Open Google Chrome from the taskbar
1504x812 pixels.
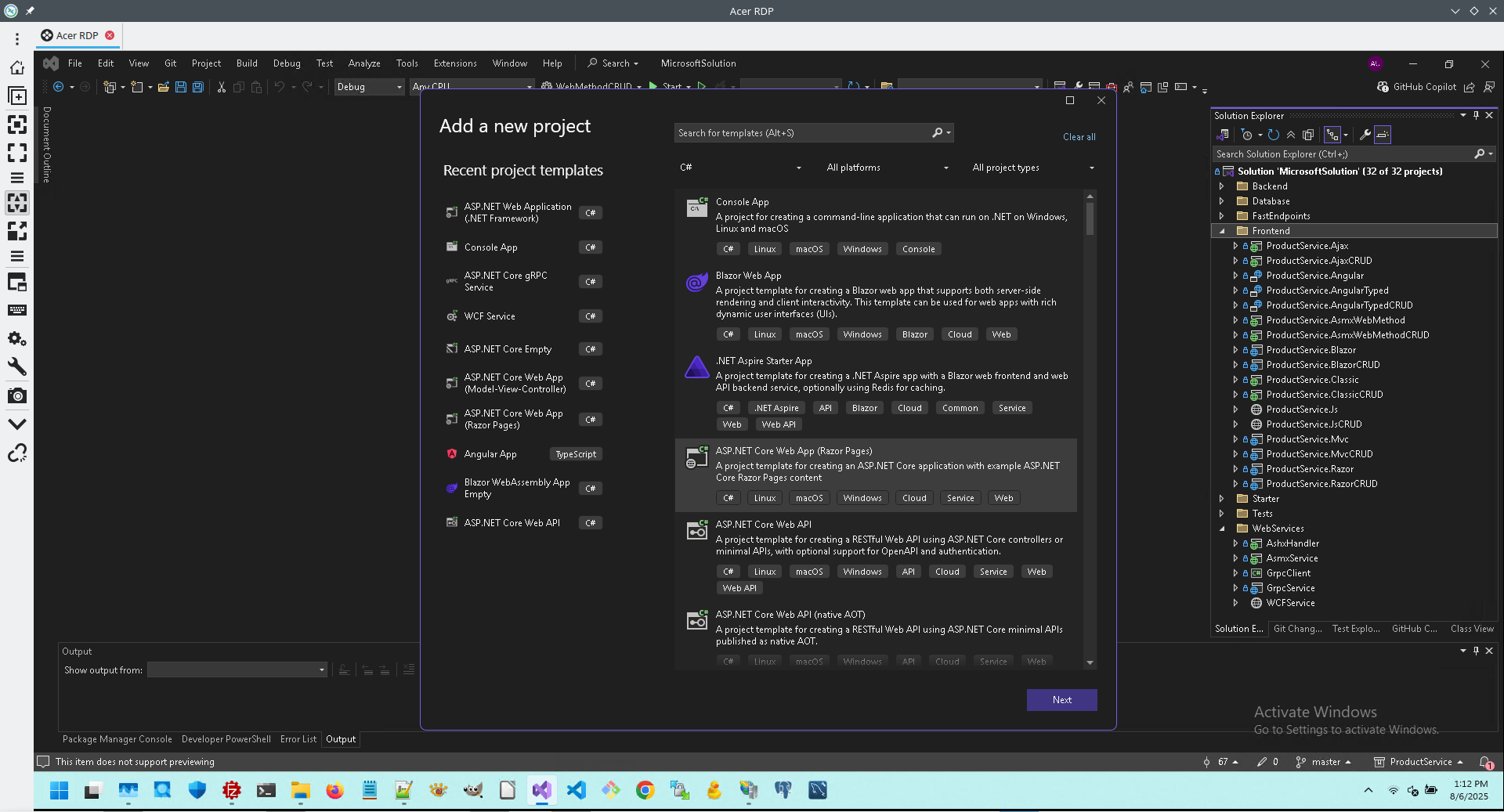(645, 790)
